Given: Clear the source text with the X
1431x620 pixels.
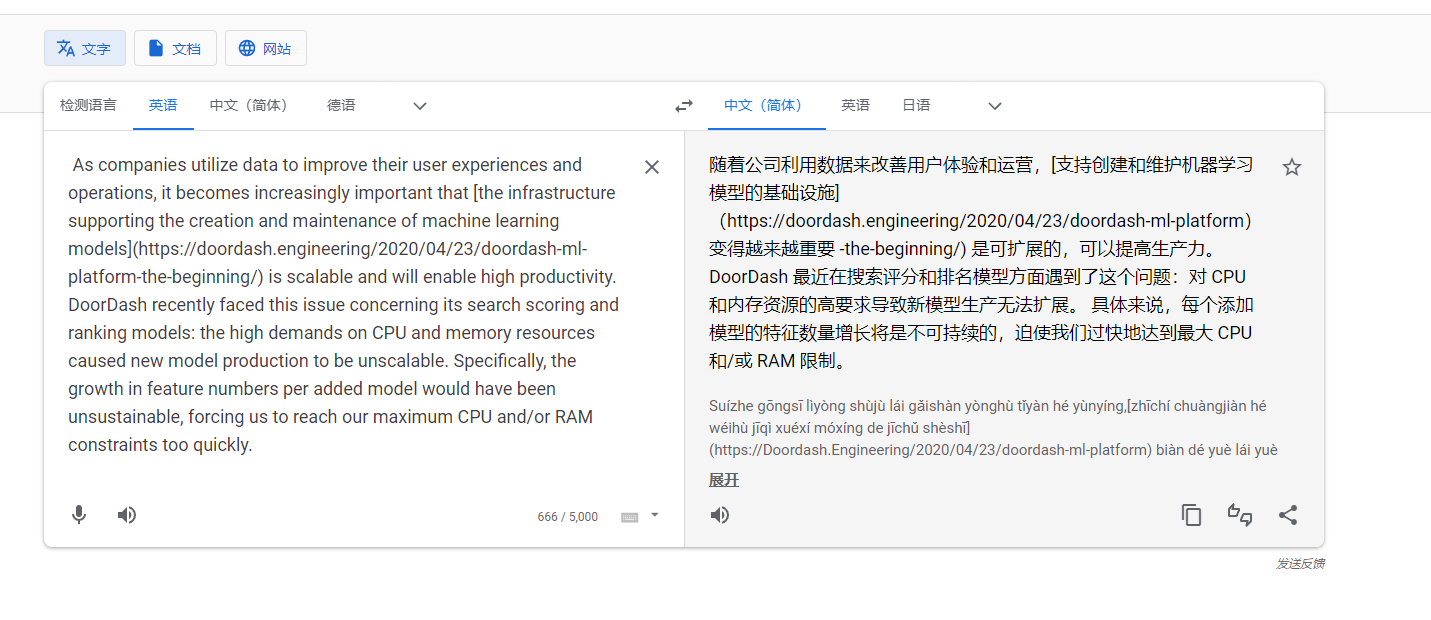Looking at the screenshot, I should (x=651, y=166).
